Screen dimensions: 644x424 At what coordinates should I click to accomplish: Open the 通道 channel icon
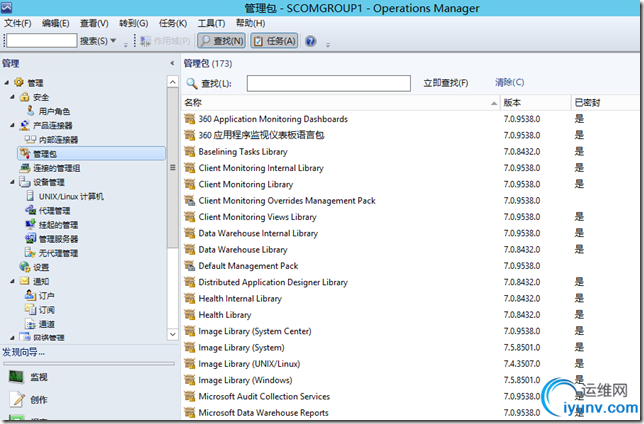tap(30, 323)
